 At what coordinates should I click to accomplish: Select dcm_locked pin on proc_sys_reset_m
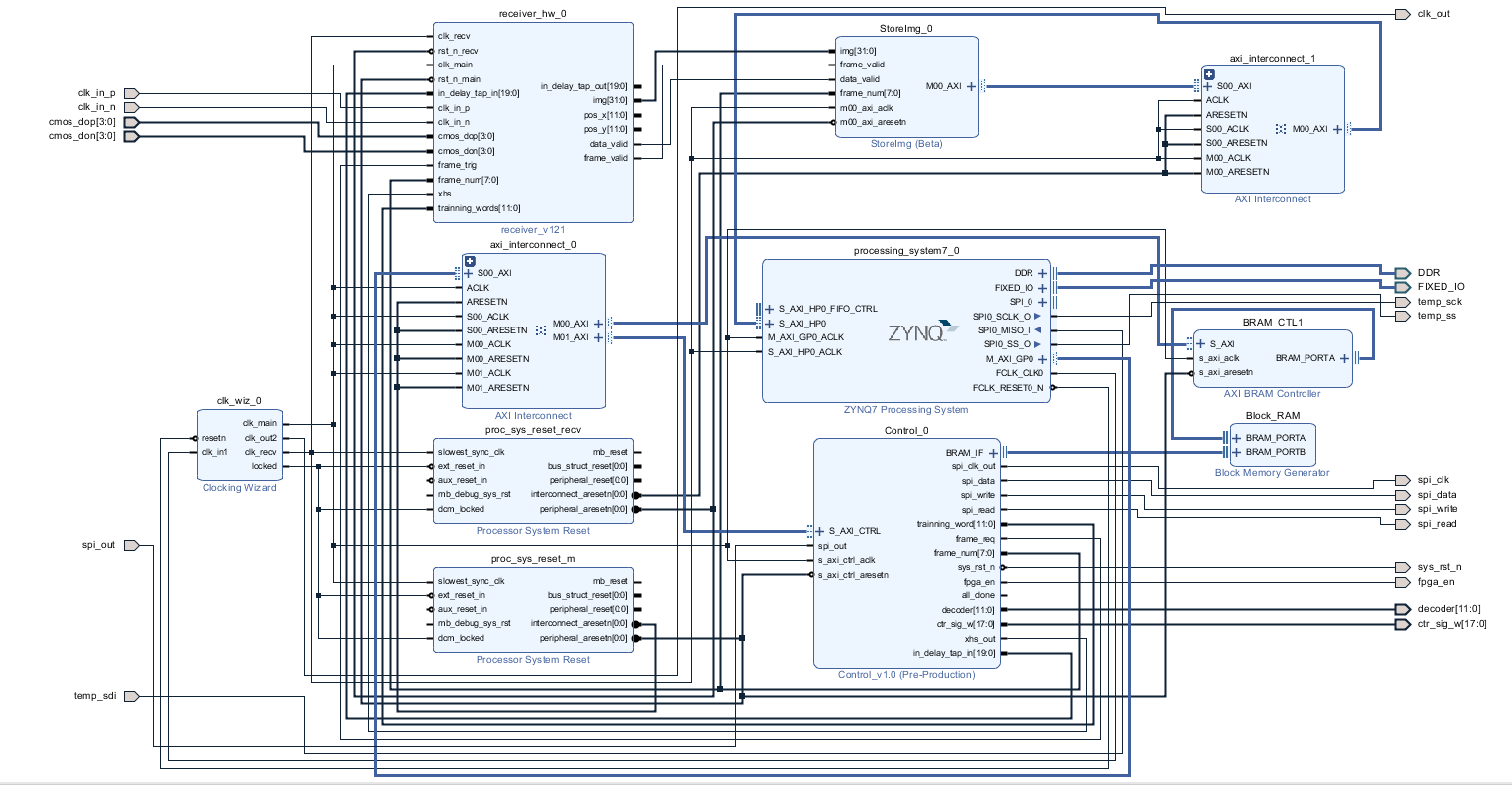coord(461,638)
